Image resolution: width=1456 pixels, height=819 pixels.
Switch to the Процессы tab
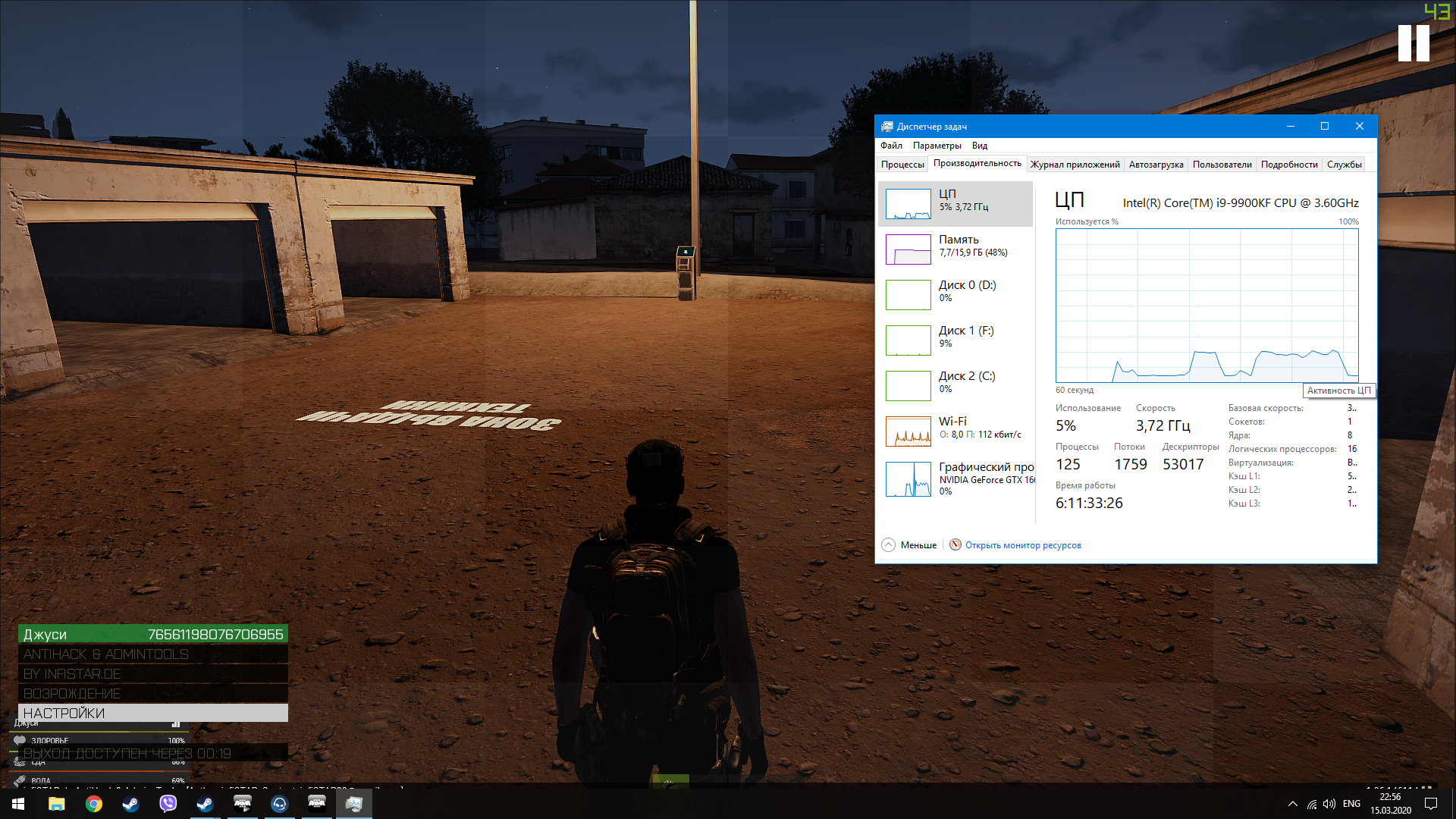(902, 165)
